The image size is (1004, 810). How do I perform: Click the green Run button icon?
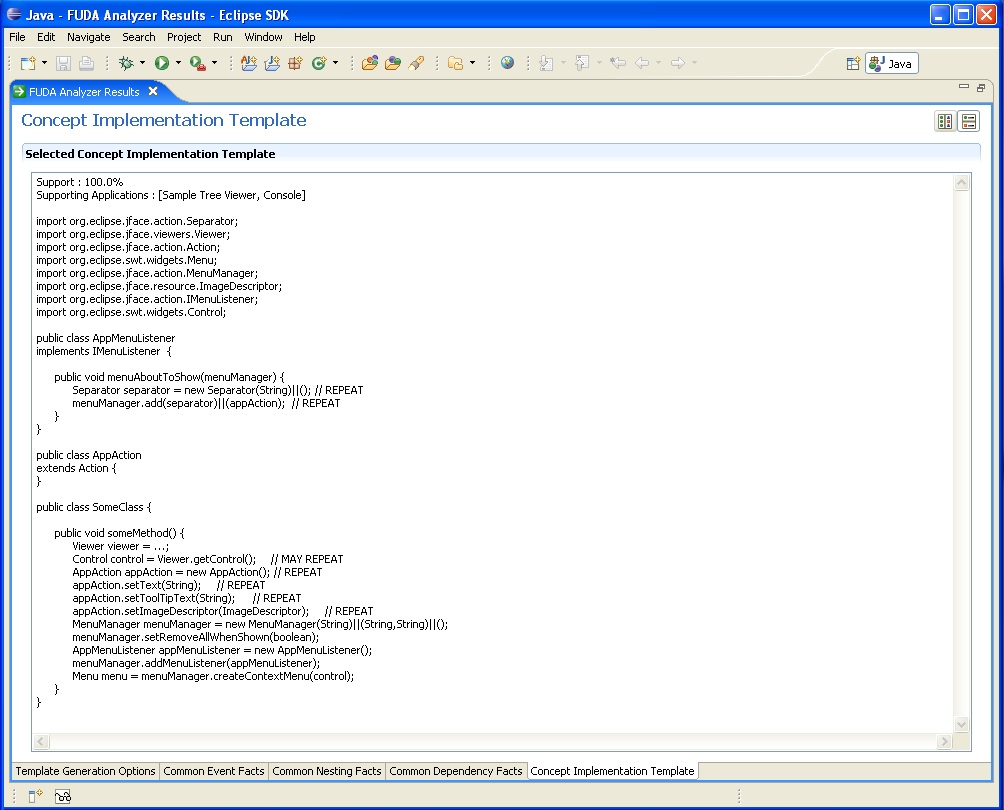[162, 63]
